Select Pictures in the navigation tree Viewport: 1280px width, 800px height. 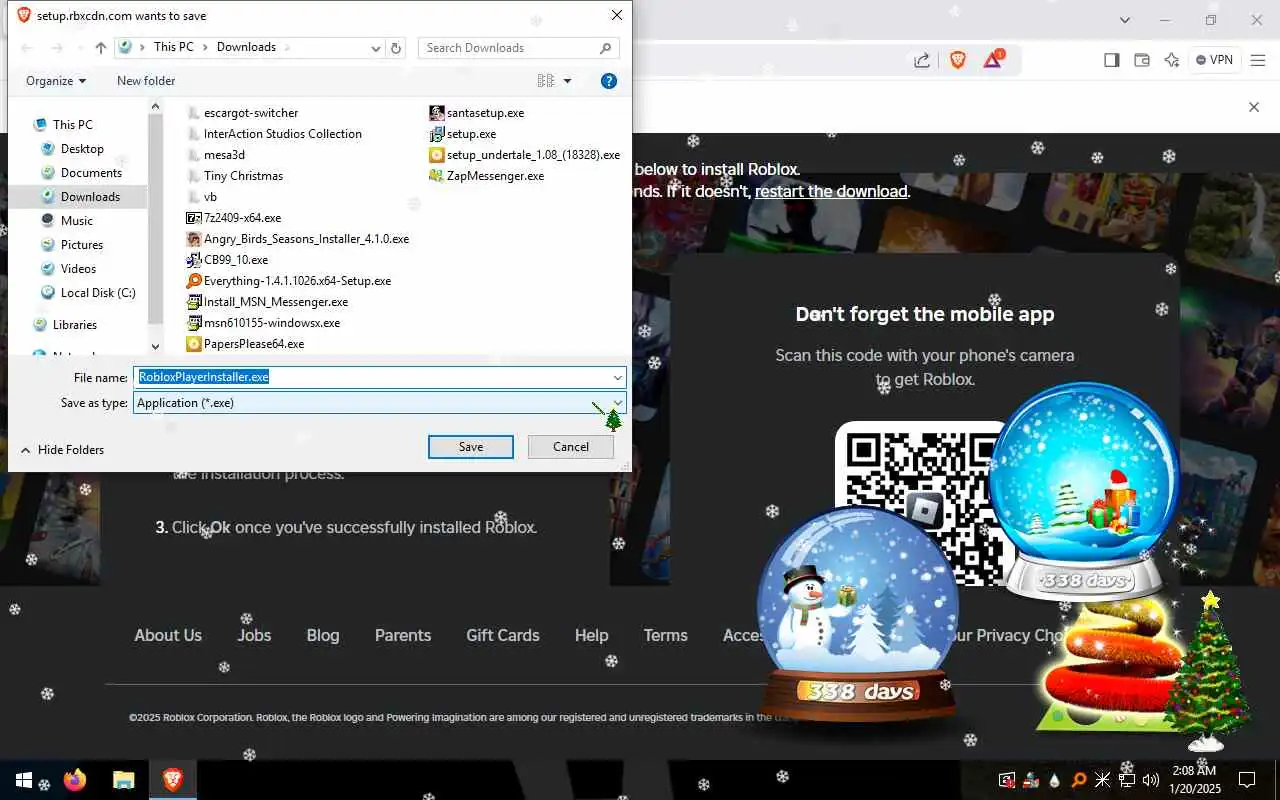pyautogui.click(x=81, y=245)
